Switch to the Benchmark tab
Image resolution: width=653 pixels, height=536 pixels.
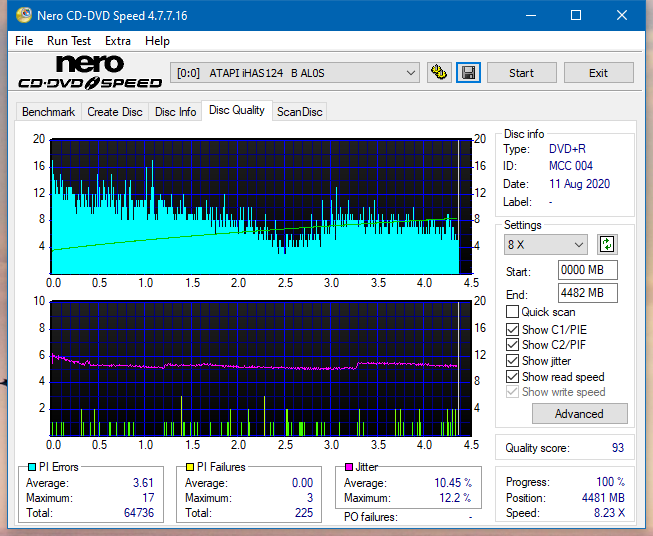49,112
